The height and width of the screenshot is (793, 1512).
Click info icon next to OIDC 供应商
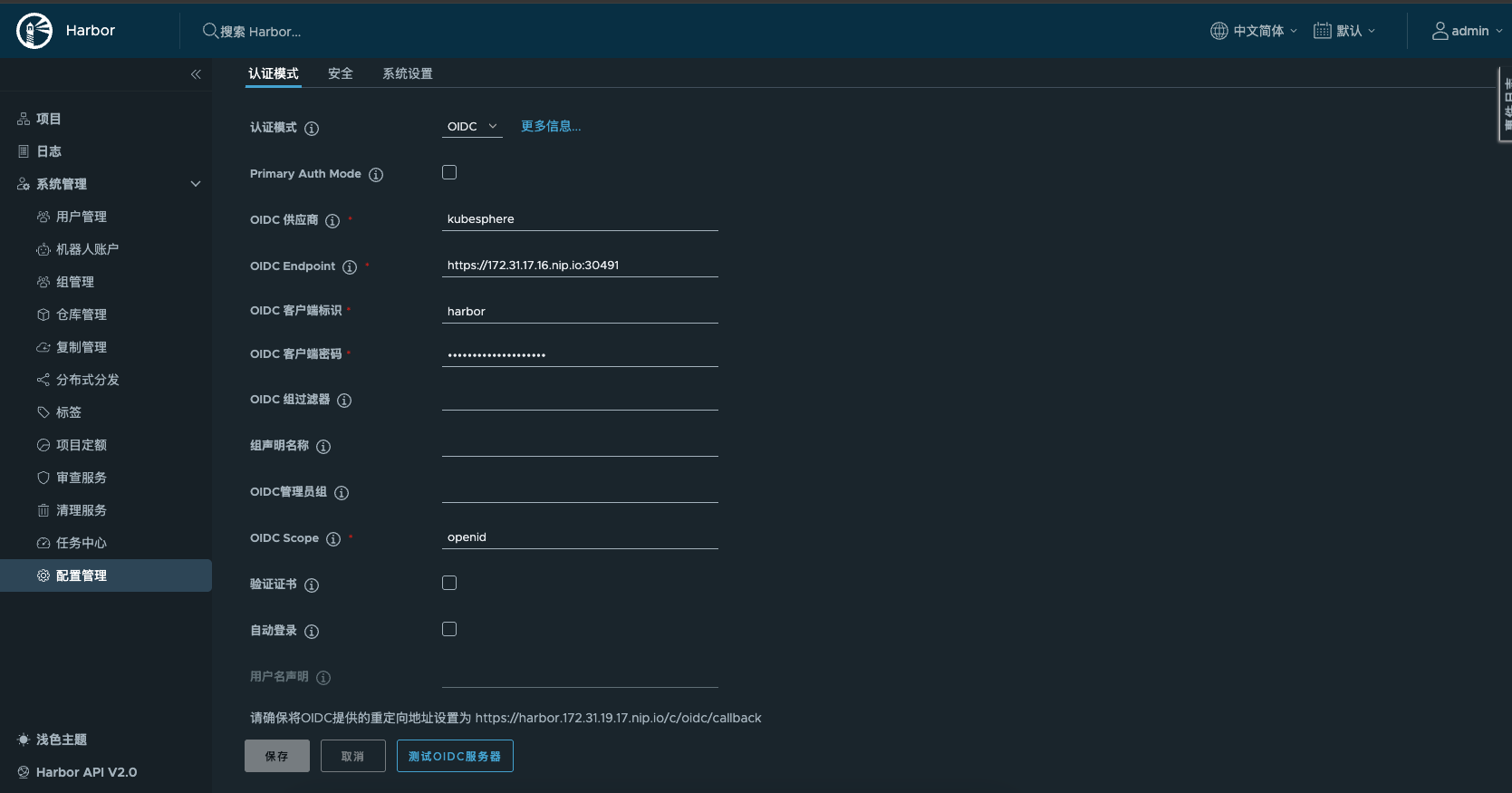(x=332, y=221)
